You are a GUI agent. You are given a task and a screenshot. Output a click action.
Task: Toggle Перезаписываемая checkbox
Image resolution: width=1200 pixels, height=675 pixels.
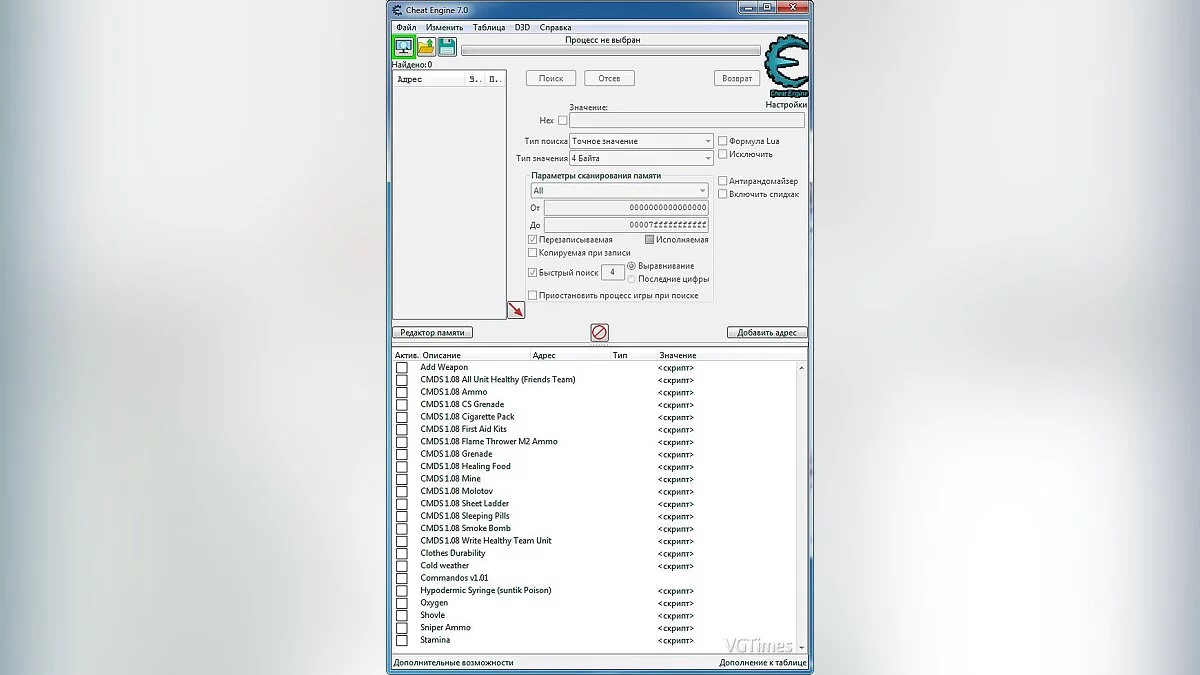(532, 240)
